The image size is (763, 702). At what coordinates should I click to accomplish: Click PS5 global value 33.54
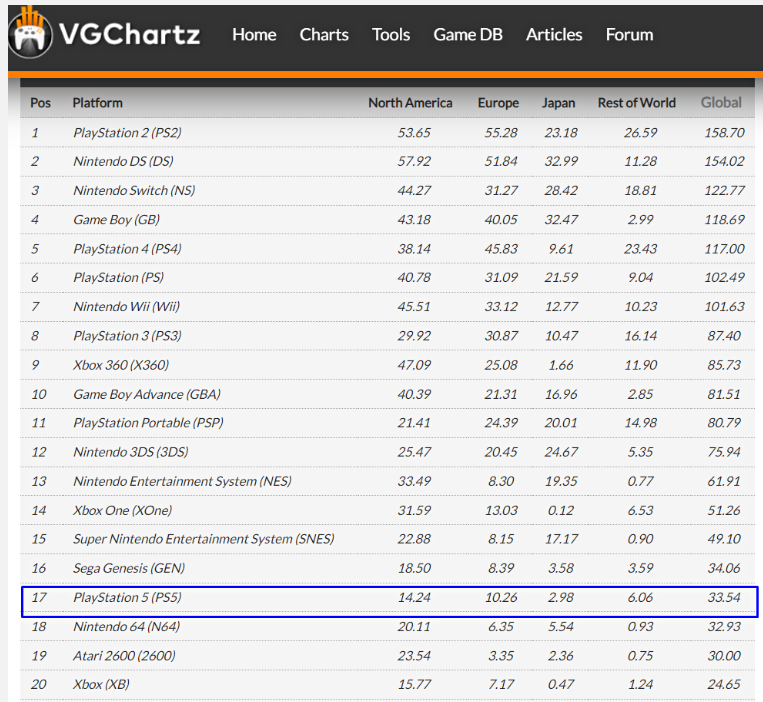click(x=724, y=597)
